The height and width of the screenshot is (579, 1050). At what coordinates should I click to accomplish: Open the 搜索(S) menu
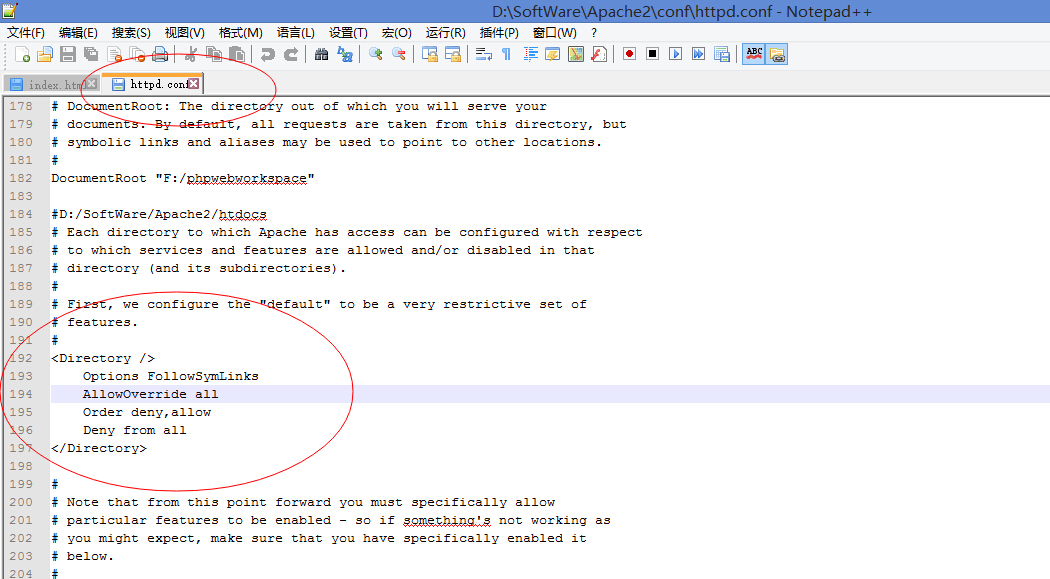pos(131,33)
